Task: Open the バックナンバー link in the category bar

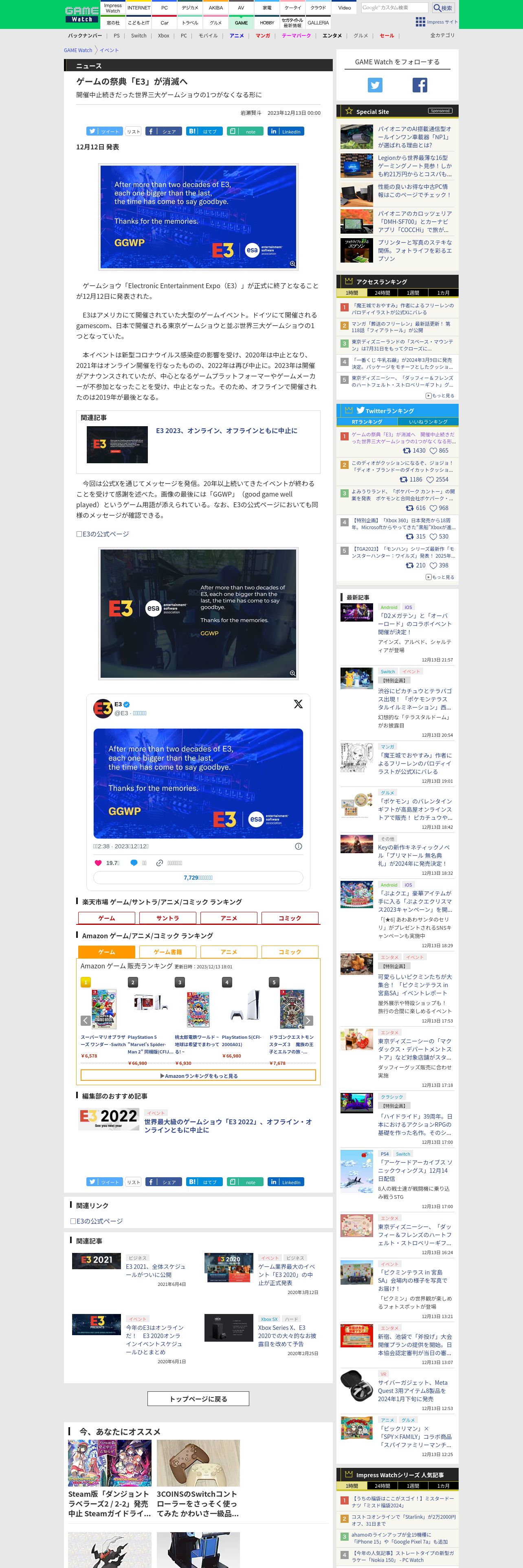Action: pos(85,35)
